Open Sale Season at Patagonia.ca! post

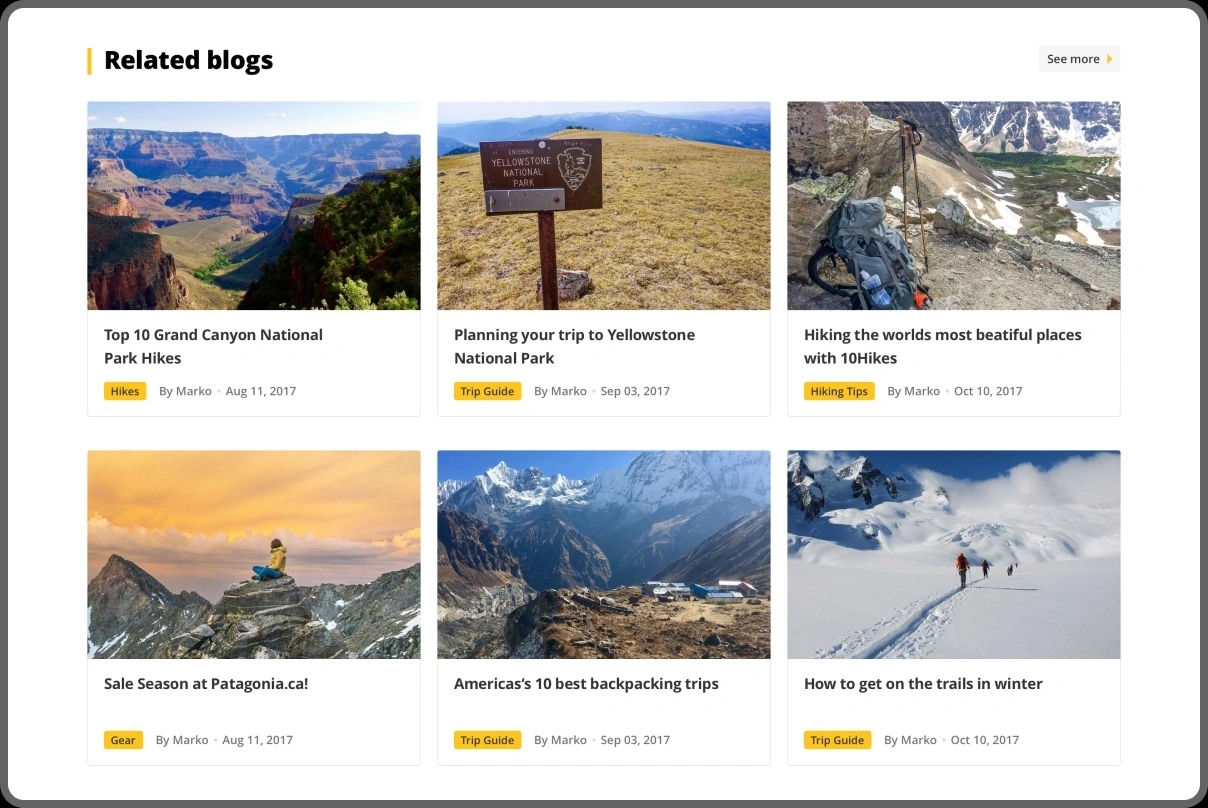(x=206, y=684)
